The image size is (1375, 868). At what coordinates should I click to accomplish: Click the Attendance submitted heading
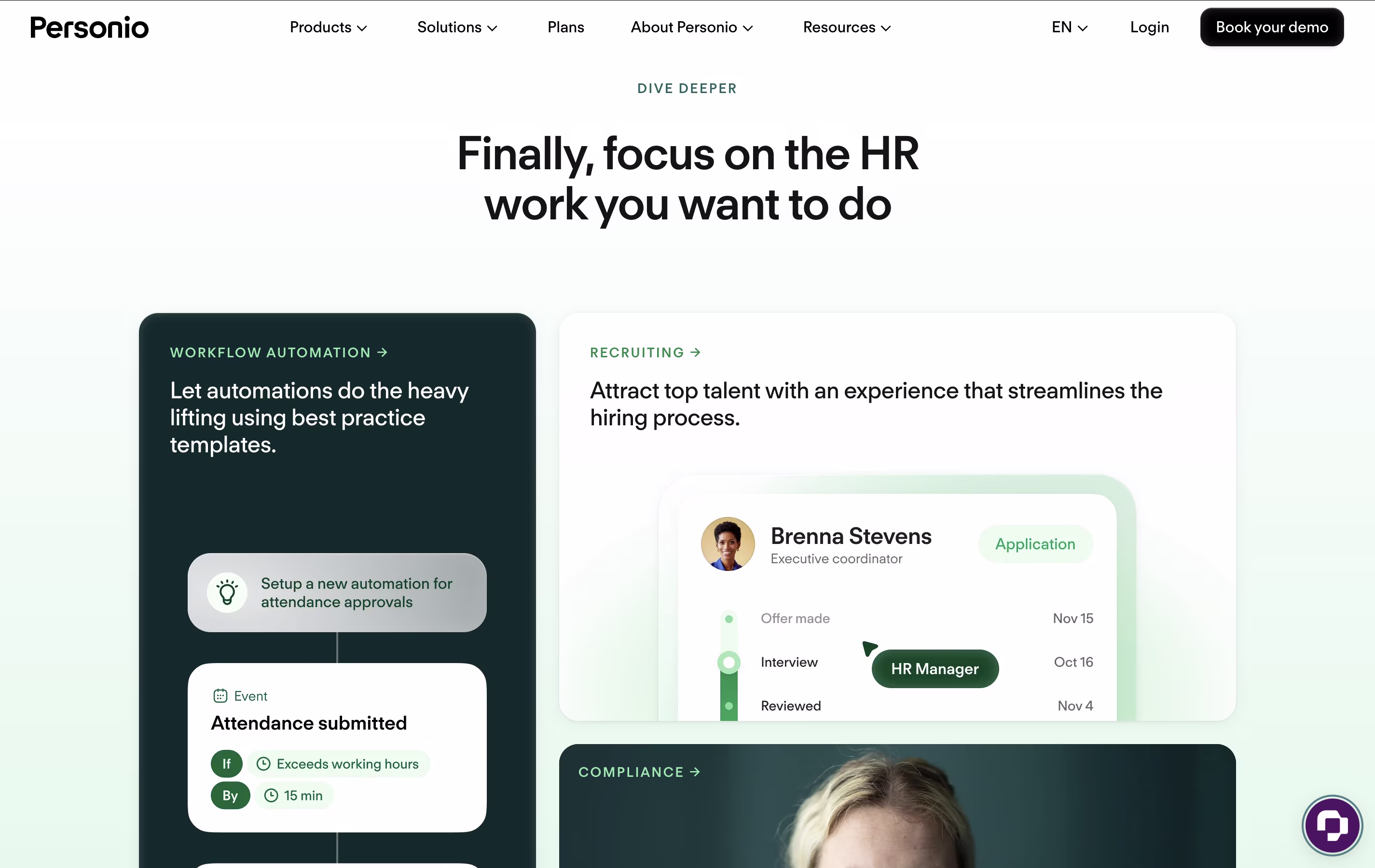point(309,723)
